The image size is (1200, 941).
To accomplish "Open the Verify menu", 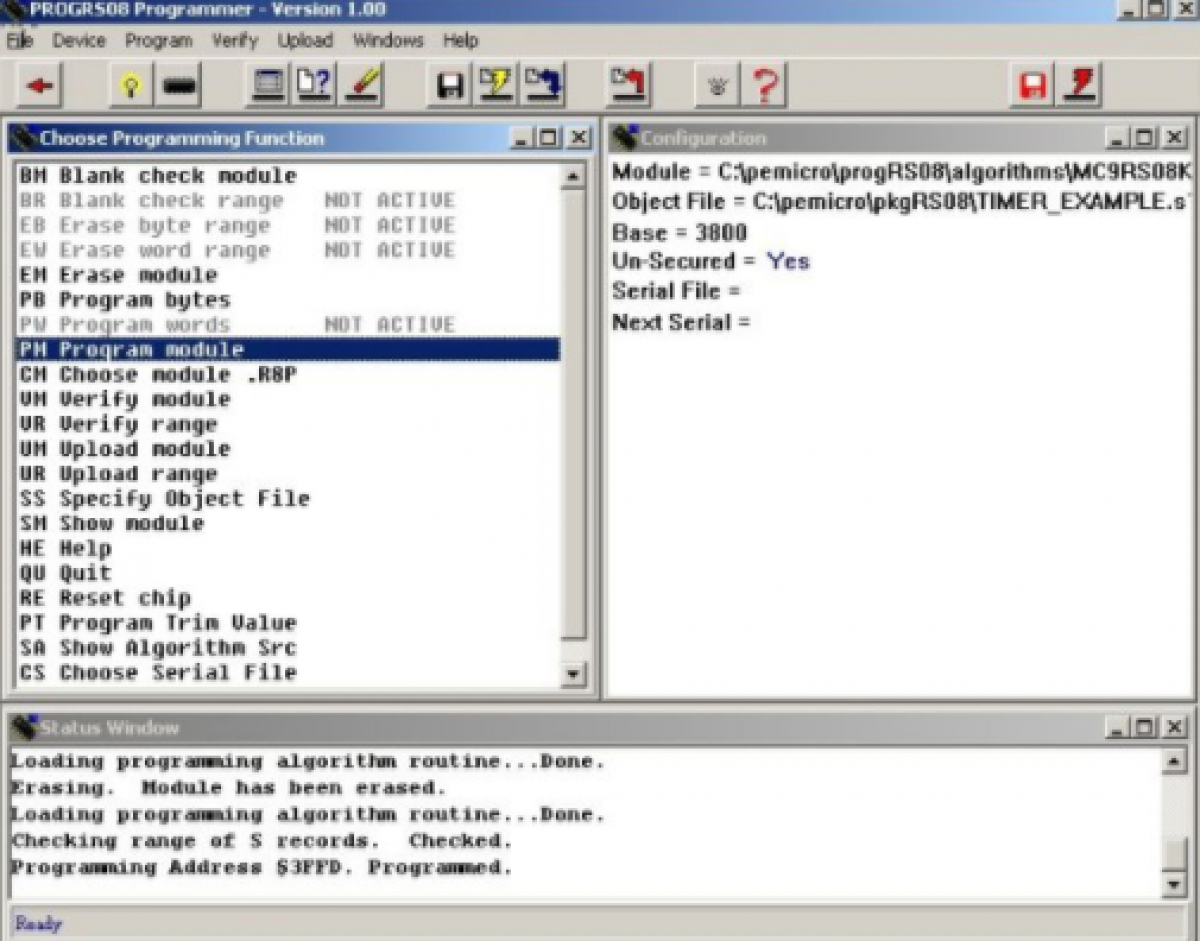I will tap(234, 41).
